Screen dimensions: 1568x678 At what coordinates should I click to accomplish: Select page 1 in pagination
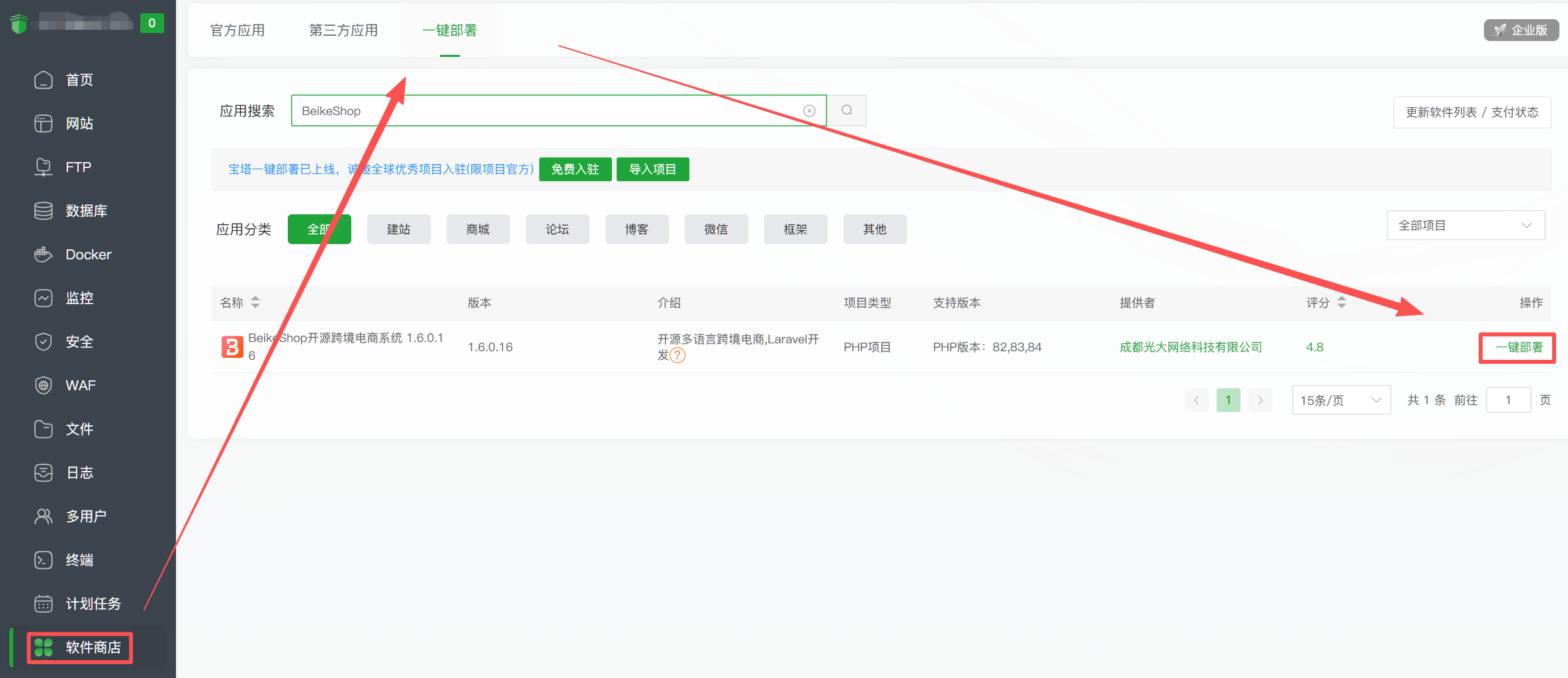pos(1229,400)
